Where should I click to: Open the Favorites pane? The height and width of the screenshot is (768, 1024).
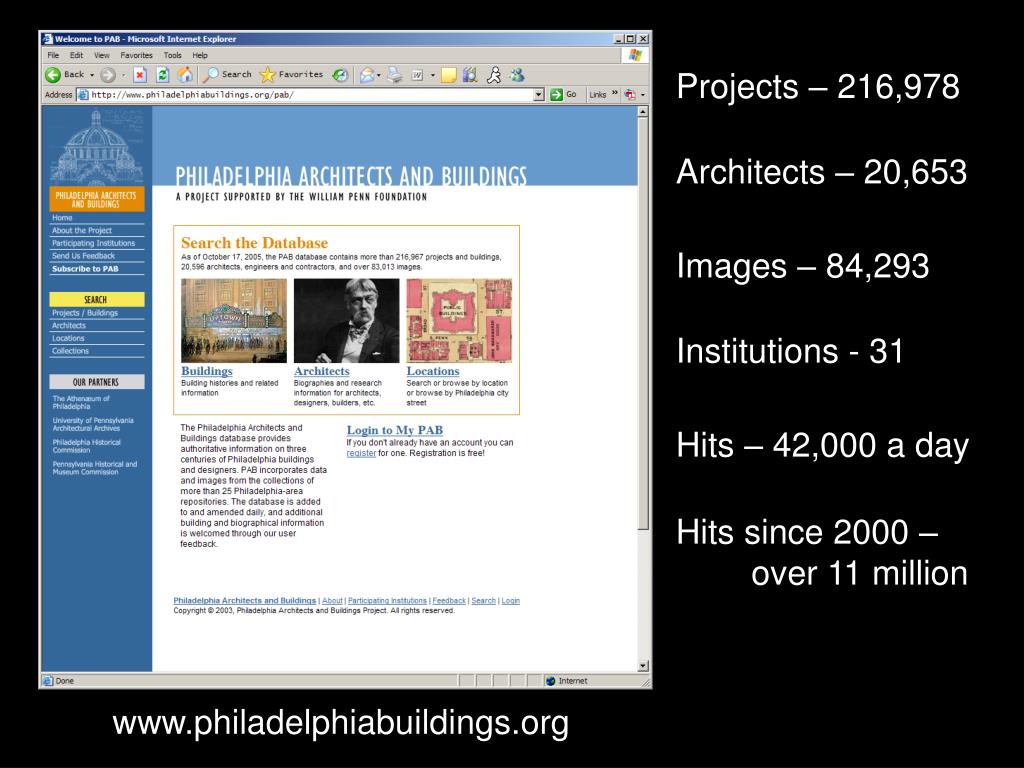(291, 75)
